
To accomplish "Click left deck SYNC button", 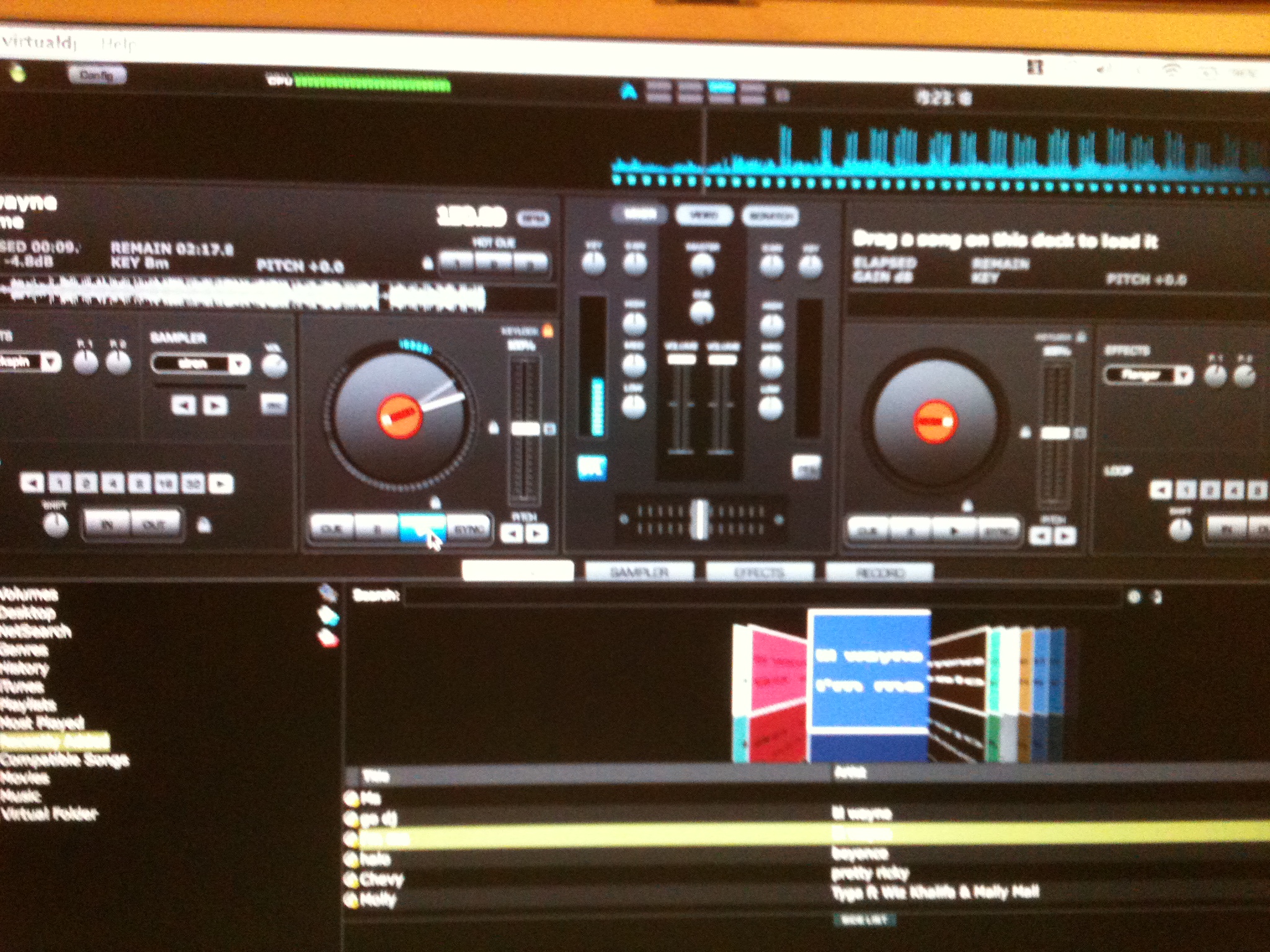I will point(469,529).
